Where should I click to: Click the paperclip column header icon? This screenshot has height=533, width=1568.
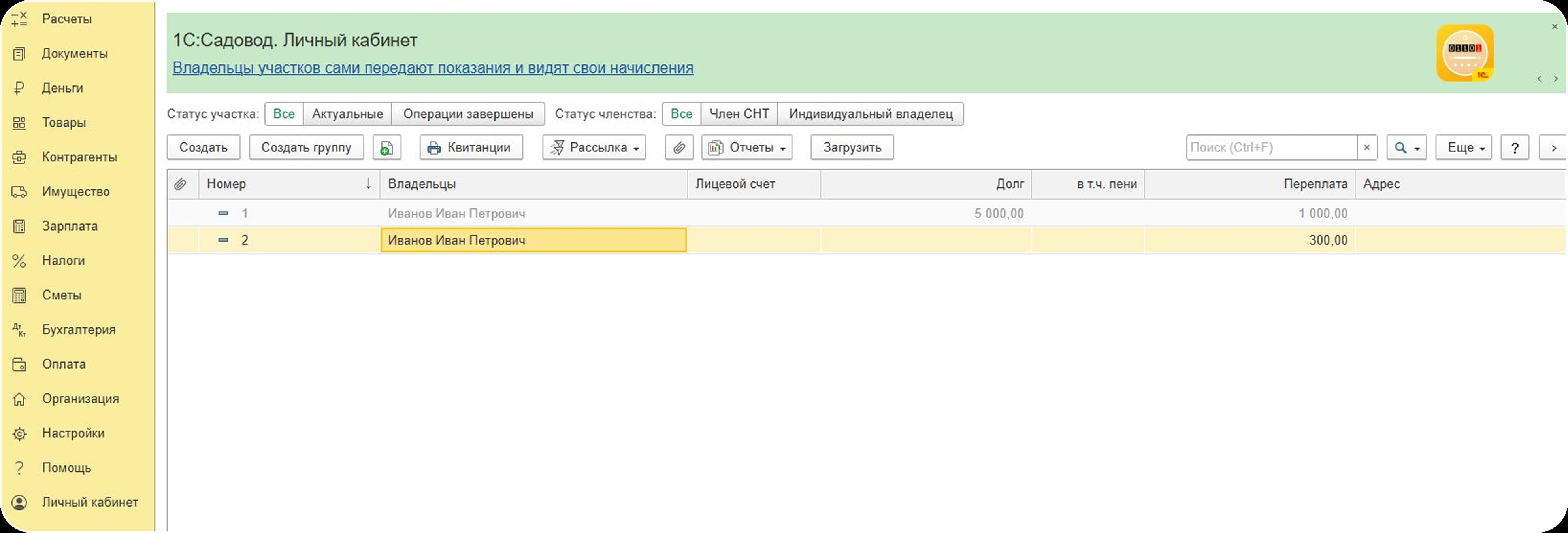pyautogui.click(x=180, y=184)
